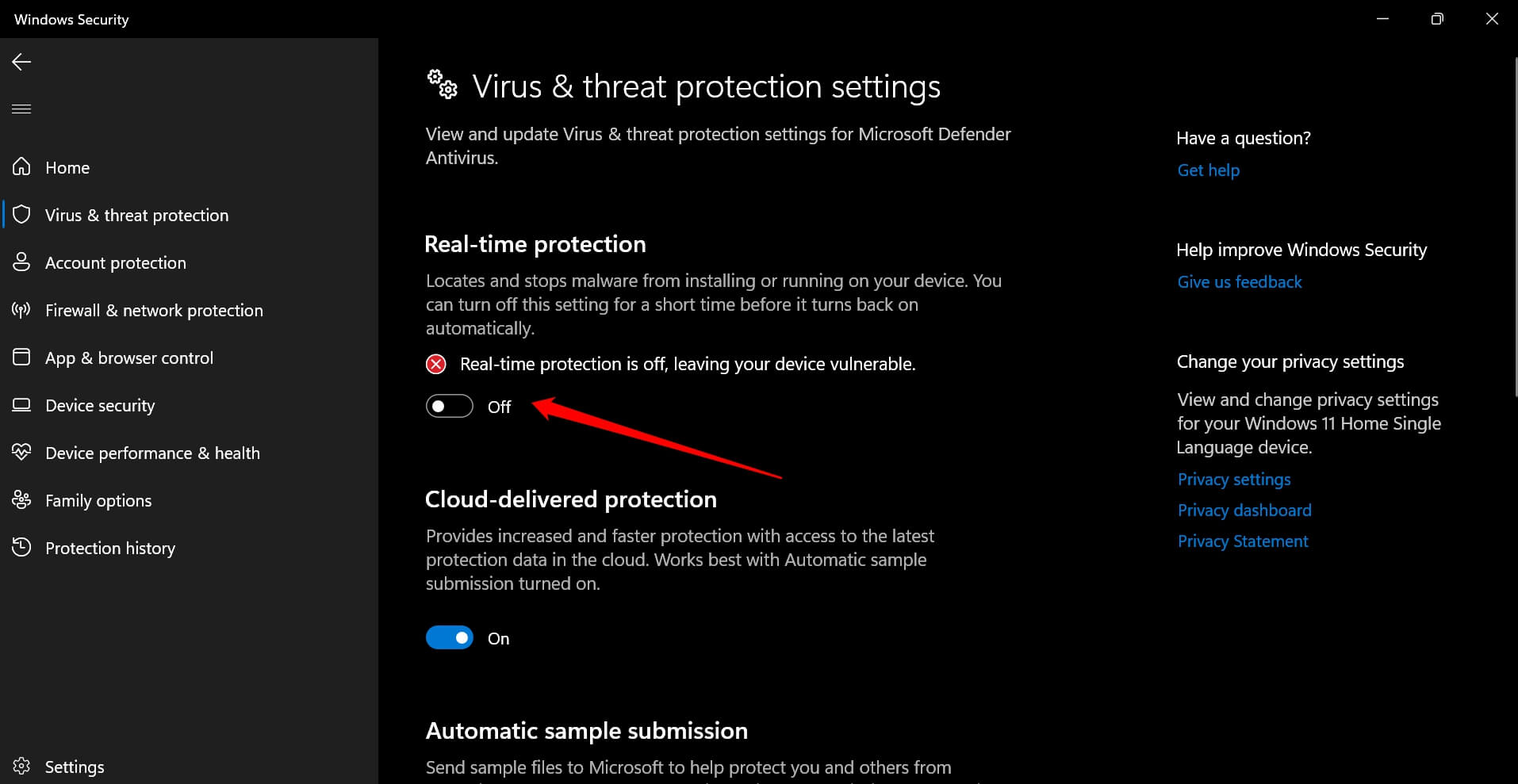Open Settings at bottom of sidebar
Screen dimensions: 1518x784
click(74, 767)
